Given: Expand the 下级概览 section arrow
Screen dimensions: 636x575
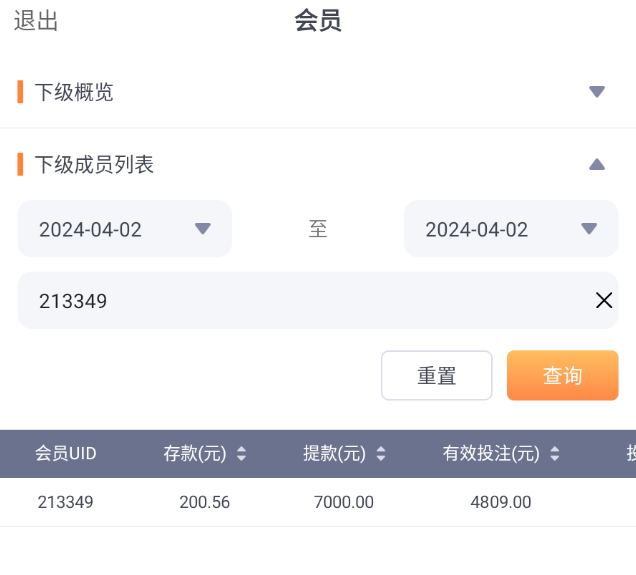Looking at the screenshot, I should pyautogui.click(x=597, y=92).
